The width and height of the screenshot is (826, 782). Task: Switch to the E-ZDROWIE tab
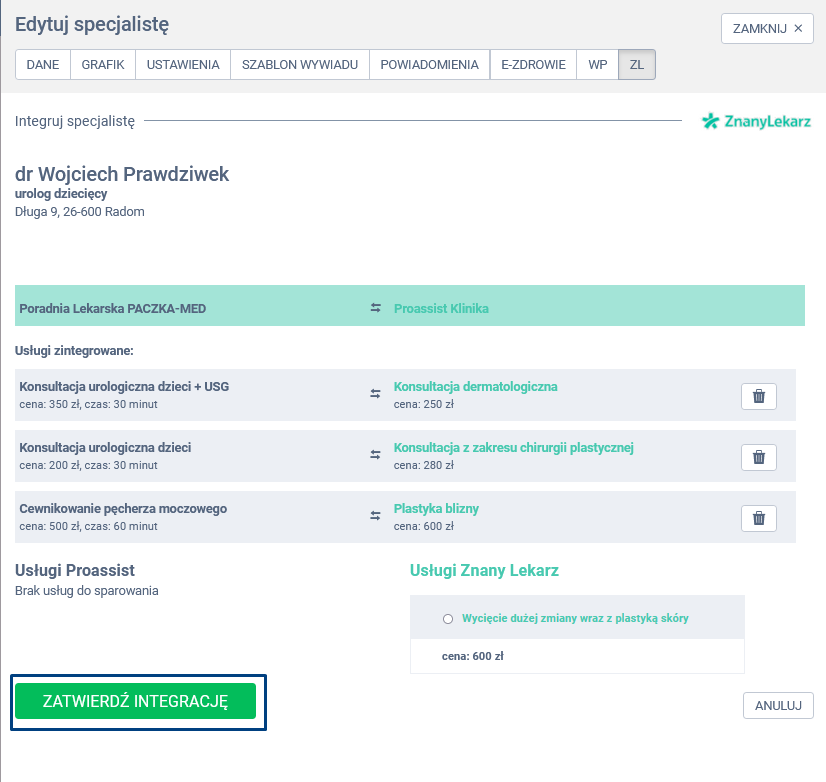pos(534,65)
